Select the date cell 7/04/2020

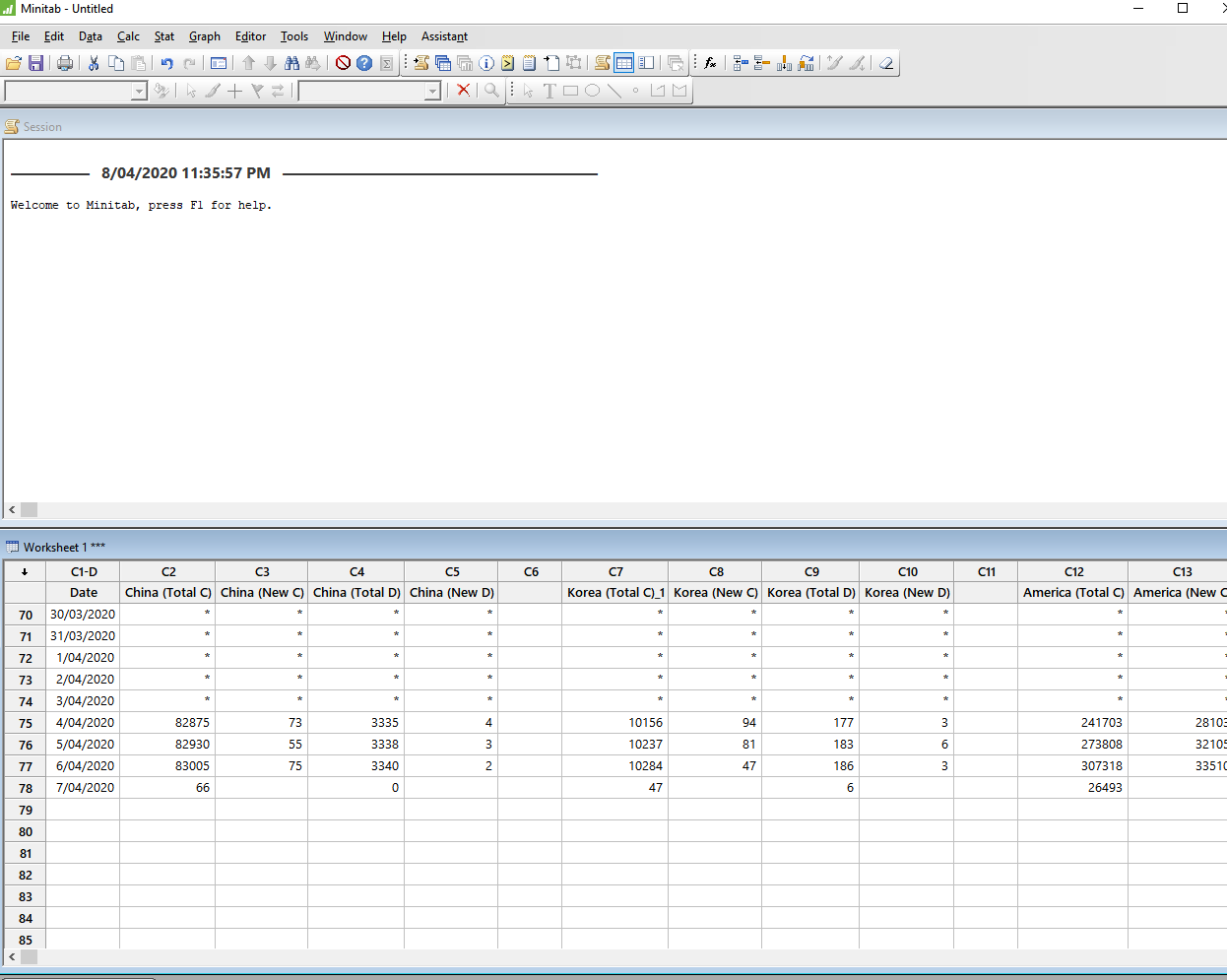click(x=84, y=788)
